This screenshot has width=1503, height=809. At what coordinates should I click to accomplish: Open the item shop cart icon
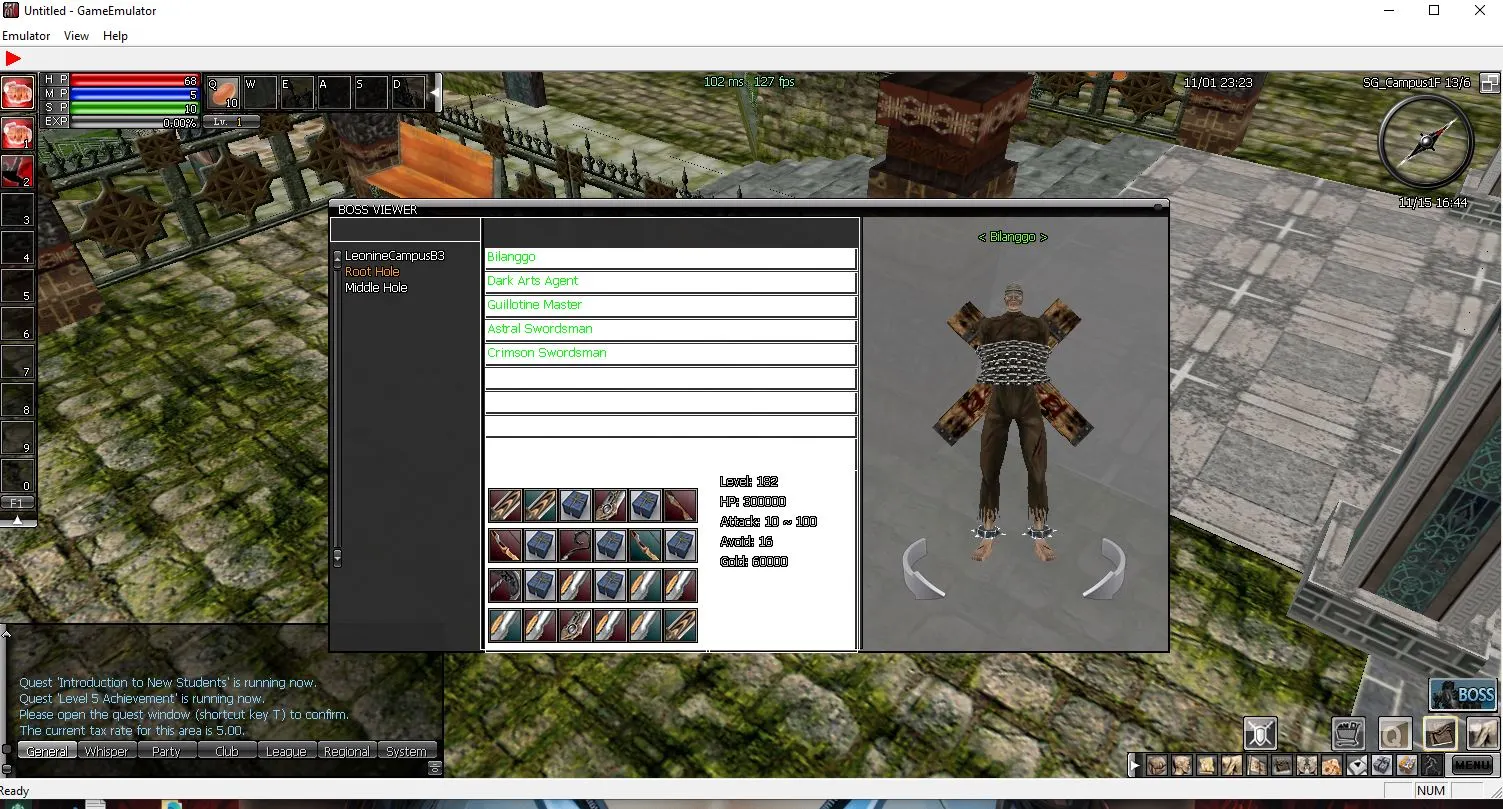(1349, 734)
